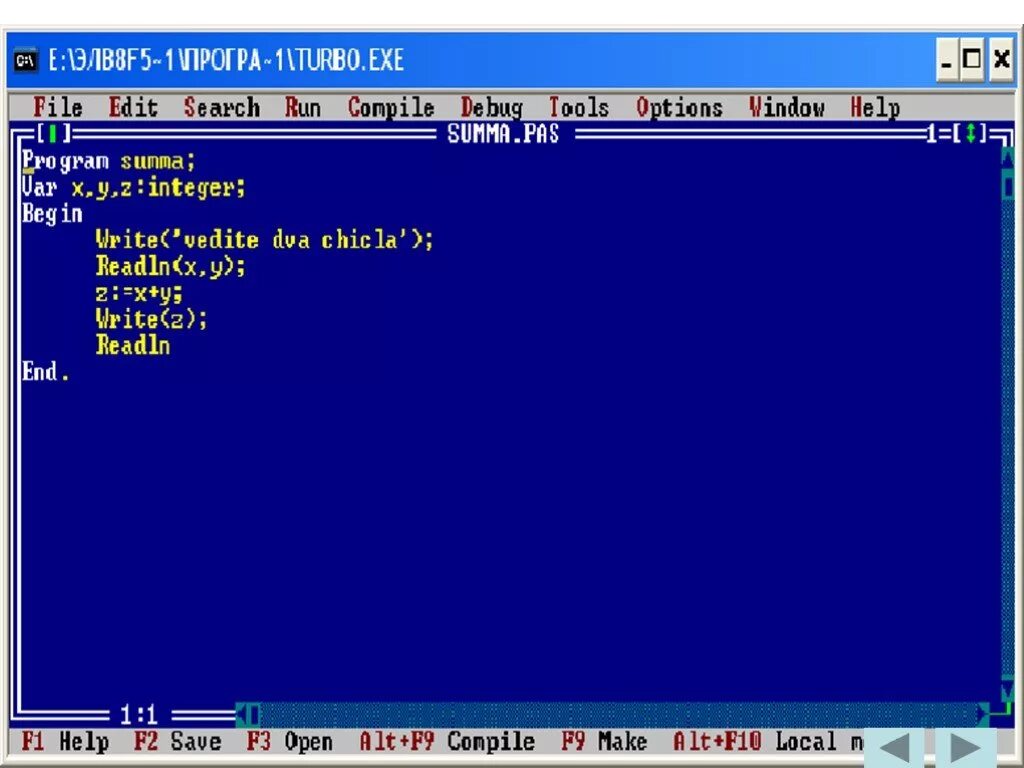Click the 'Program summa;' line
The height and width of the screenshot is (768, 1024).
click(108, 161)
